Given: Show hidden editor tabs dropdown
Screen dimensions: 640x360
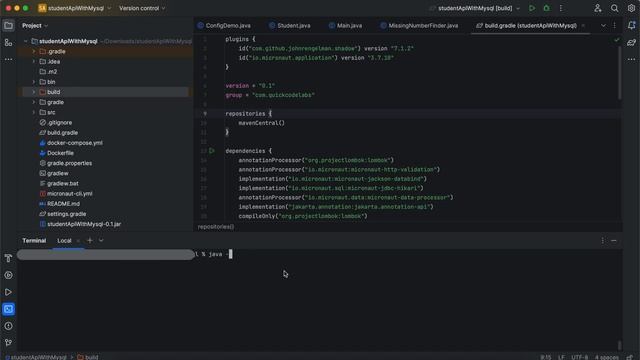Looking at the screenshot, I should 603,26.
